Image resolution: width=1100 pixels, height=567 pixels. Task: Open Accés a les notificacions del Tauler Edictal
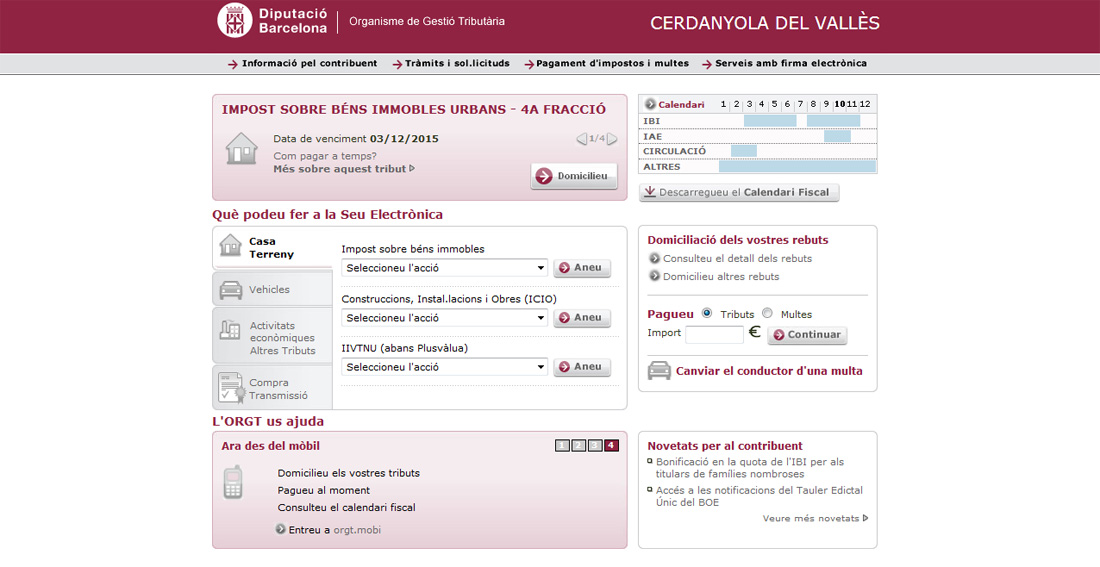click(759, 496)
